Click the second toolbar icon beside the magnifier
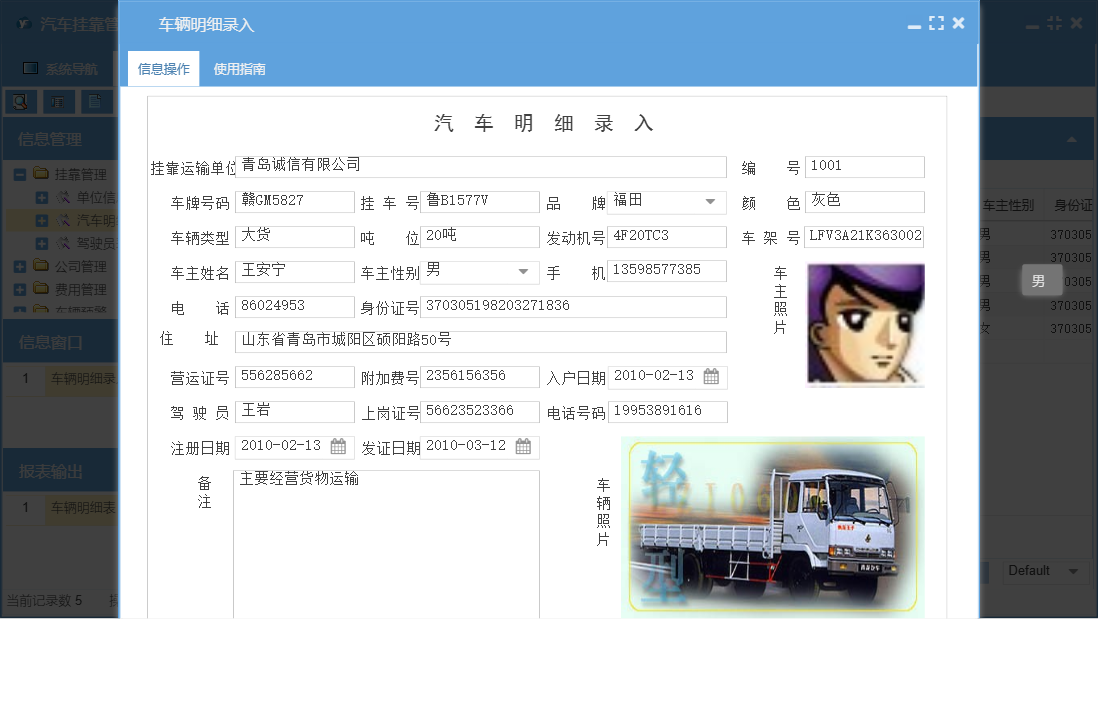This screenshot has height=705, width=1098. [56, 101]
